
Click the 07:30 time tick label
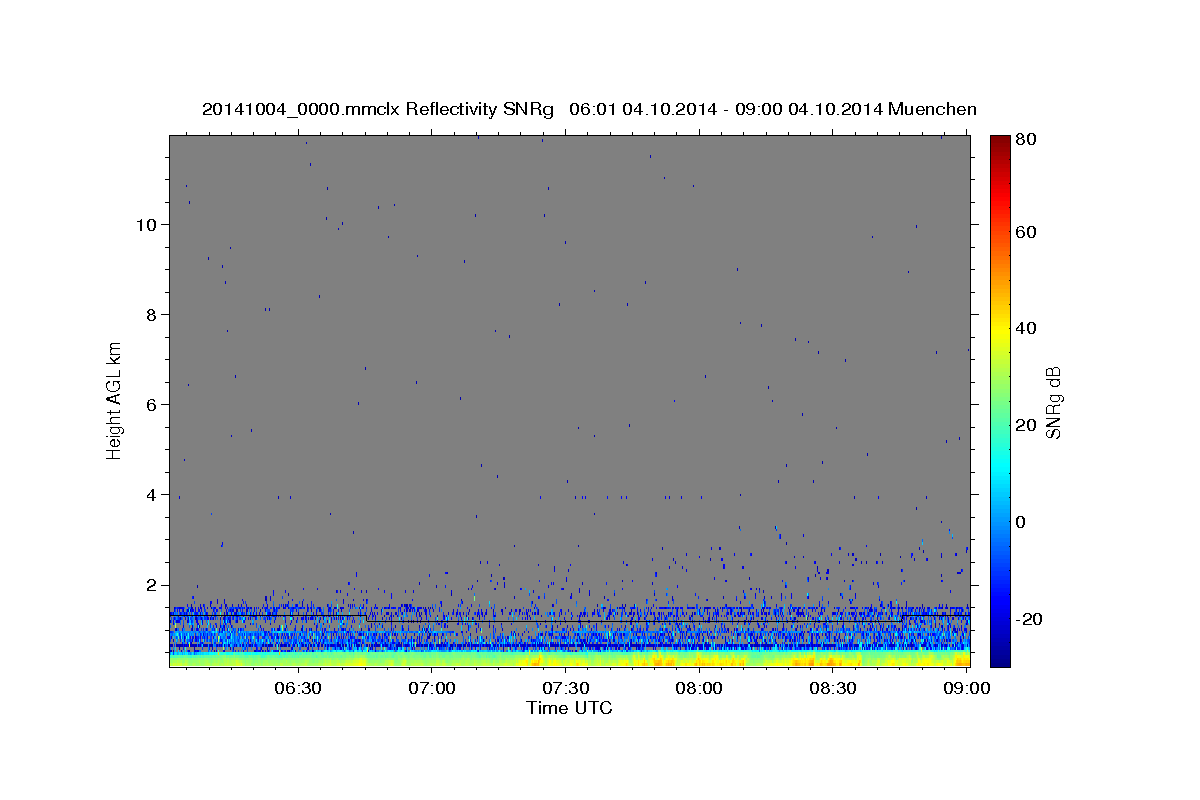tap(566, 688)
